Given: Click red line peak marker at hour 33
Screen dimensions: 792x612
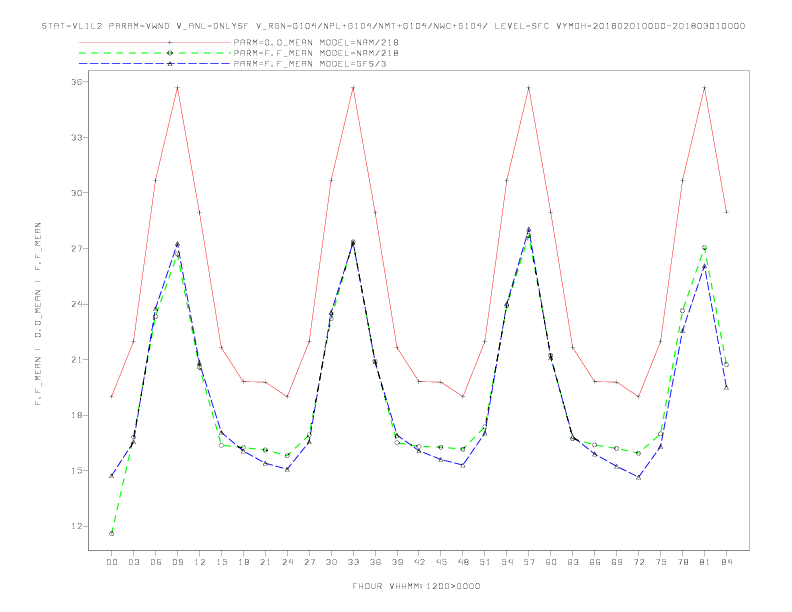Looking at the screenshot, I should tap(353, 88).
